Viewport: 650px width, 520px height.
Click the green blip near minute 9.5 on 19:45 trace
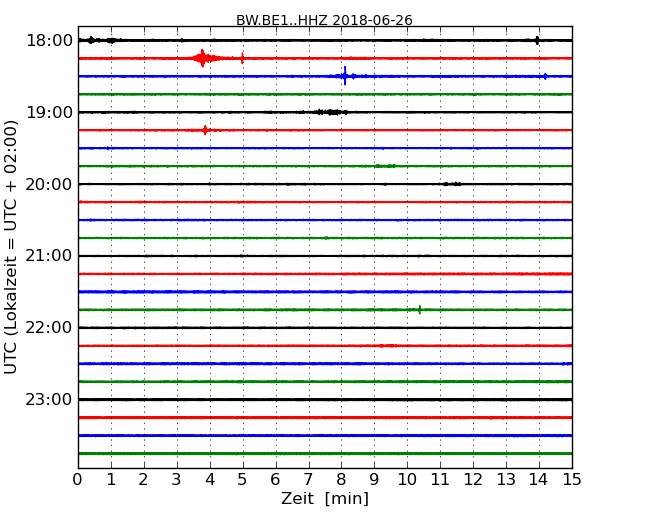point(386,166)
